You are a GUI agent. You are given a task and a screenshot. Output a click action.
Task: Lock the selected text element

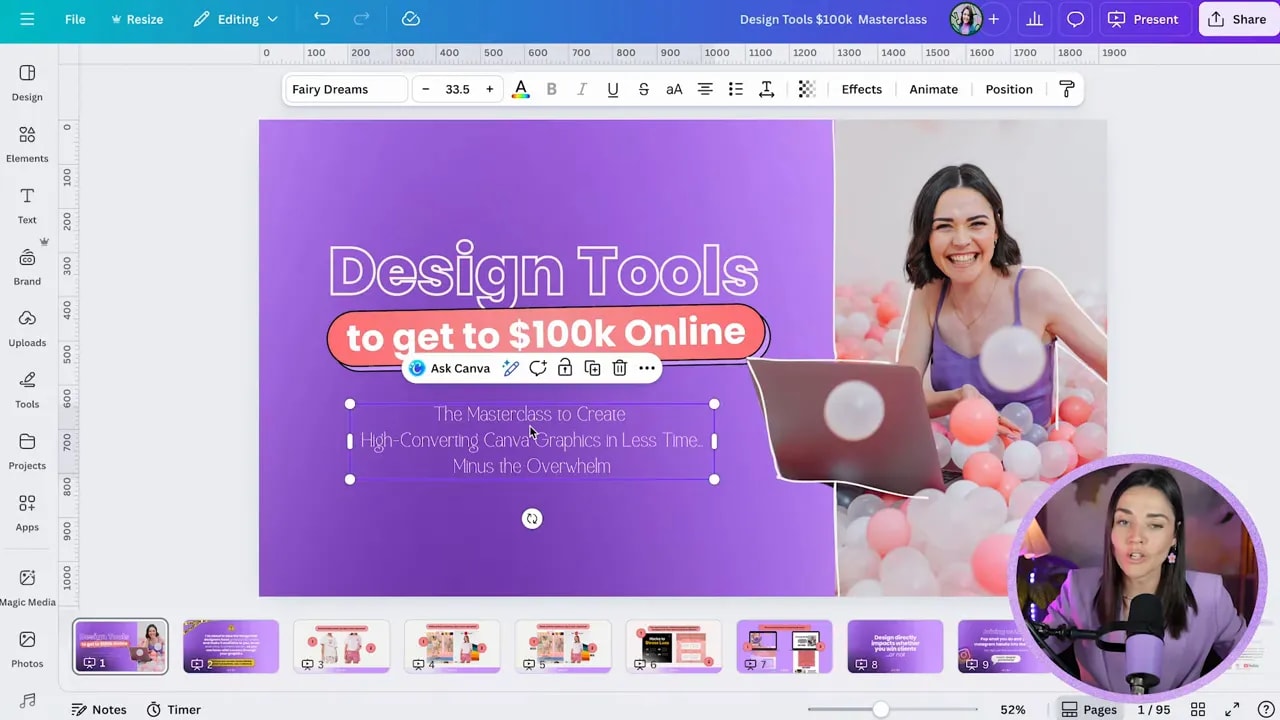[x=565, y=368]
